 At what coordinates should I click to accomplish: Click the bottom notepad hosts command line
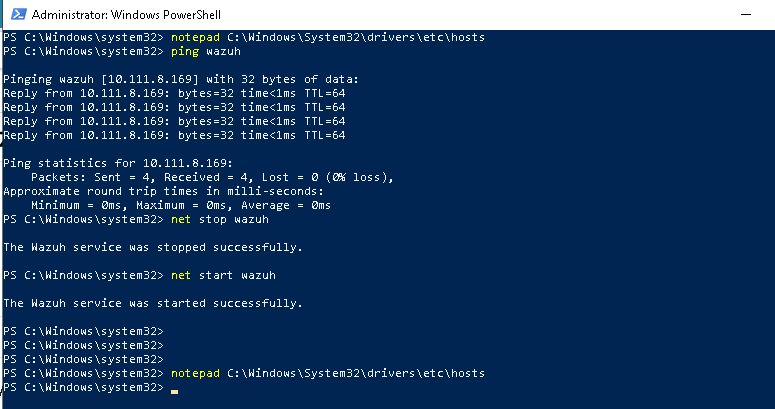click(244, 373)
